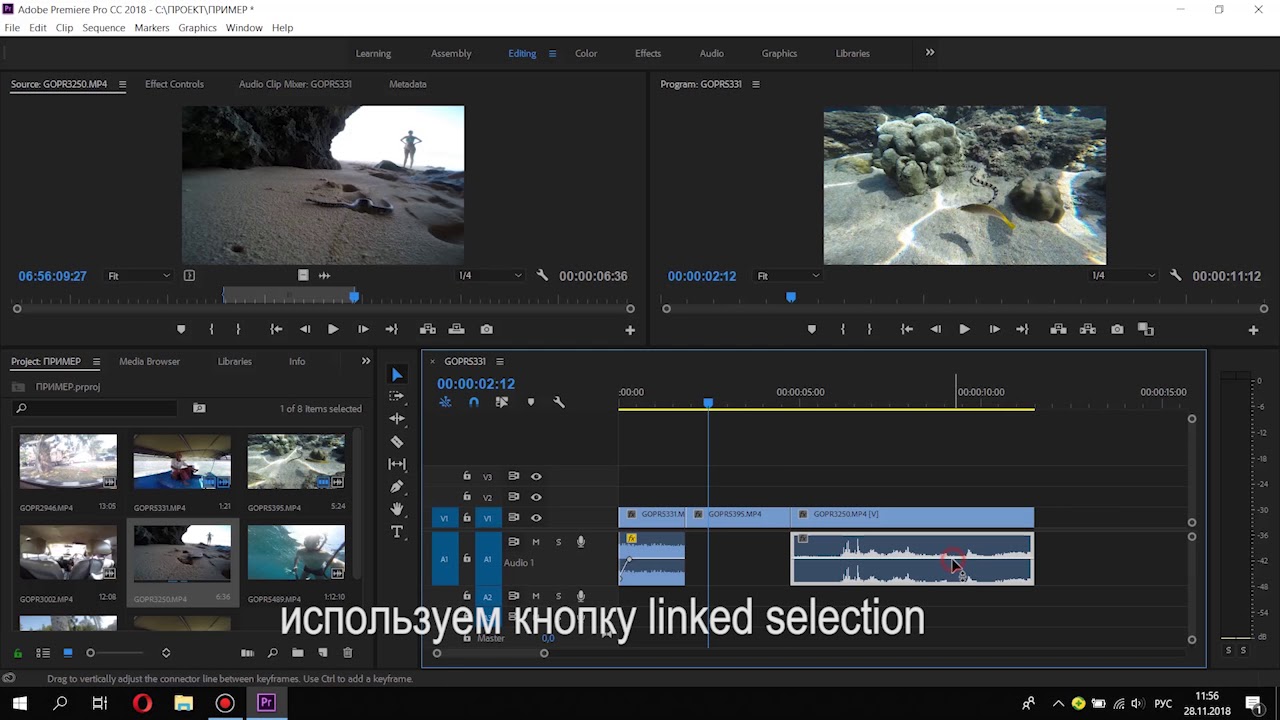This screenshot has width=1280, height=720.
Task: Click Extract button in Program monitor
Action: pyautogui.click(x=1088, y=329)
